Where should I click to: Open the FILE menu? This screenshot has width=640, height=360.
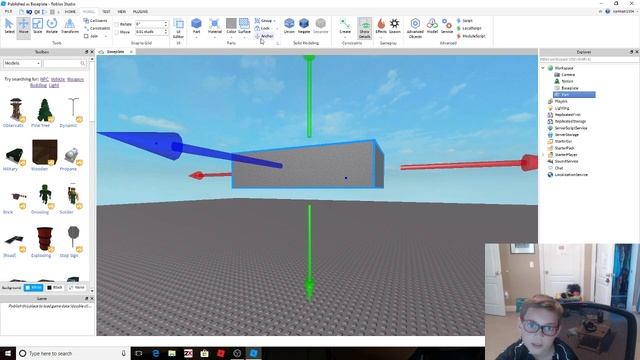[8, 11]
